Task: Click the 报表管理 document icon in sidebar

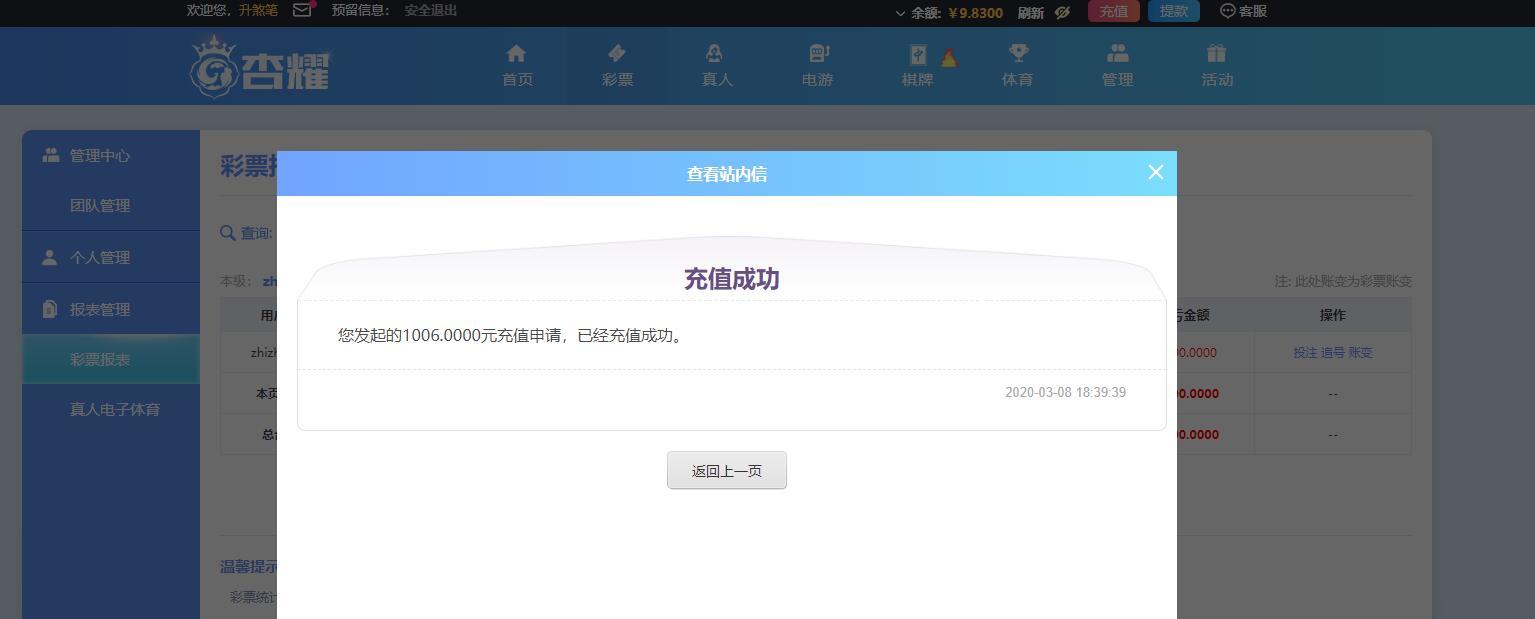Action: (x=50, y=309)
